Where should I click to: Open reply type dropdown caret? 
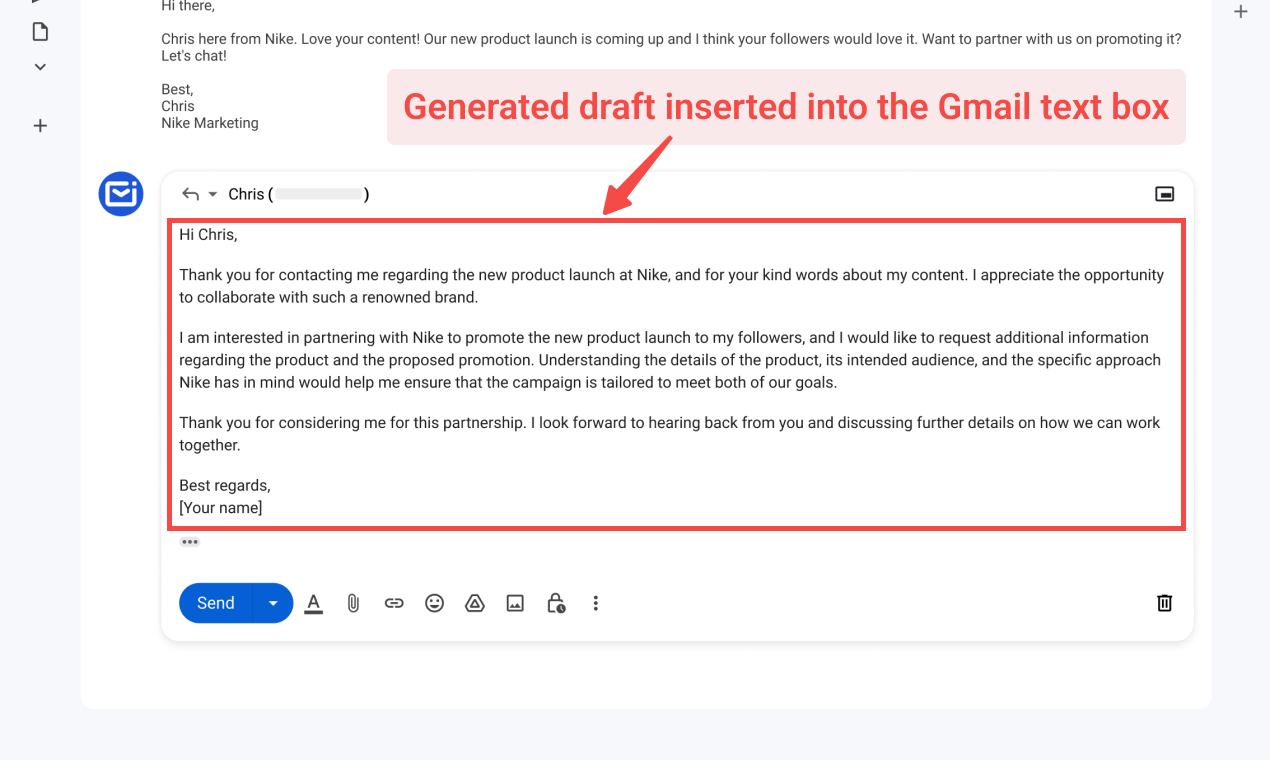coord(212,194)
